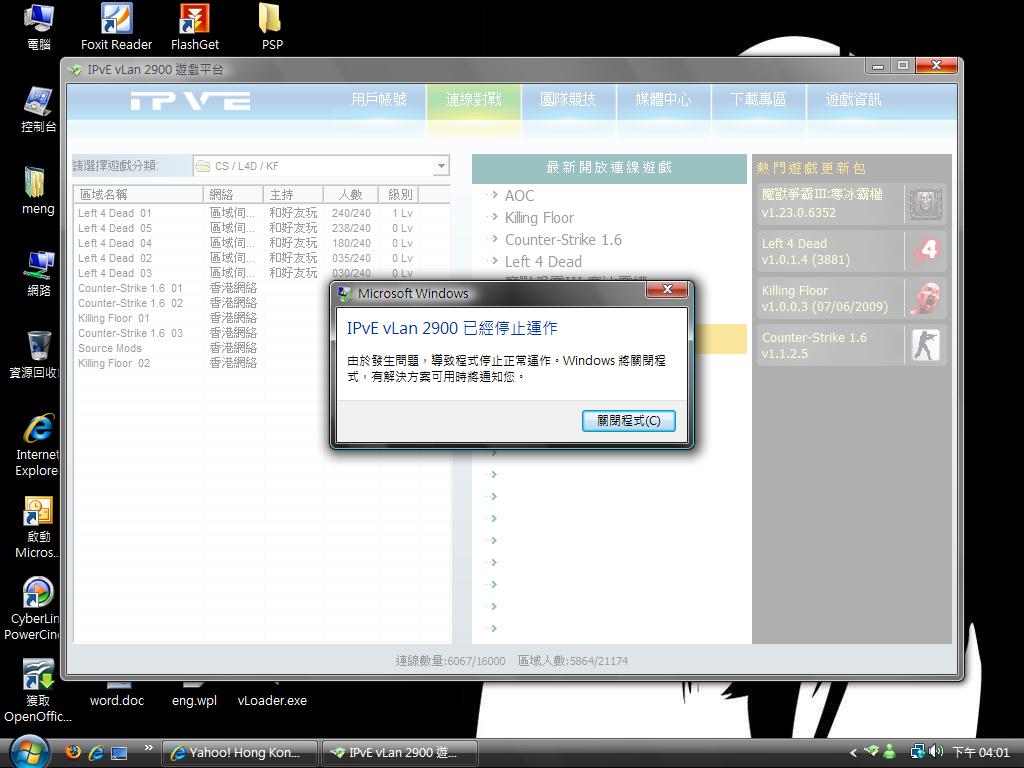Select the Left 4 Dead 03 room row
The height and width of the screenshot is (768, 1024).
pos(262,273)
